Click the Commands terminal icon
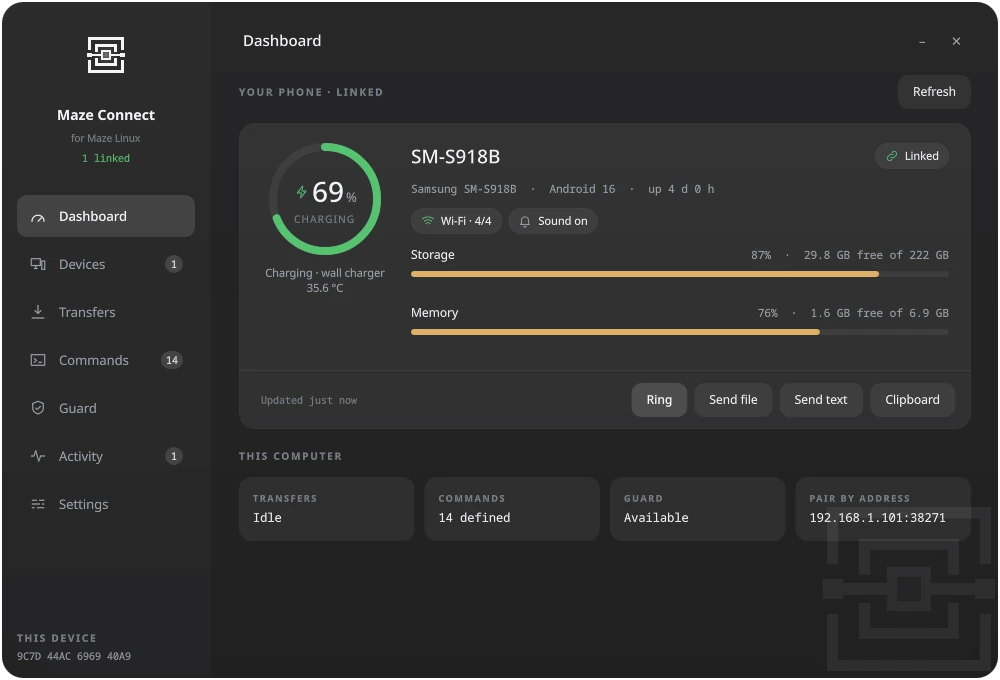 pyautogui.click(x=38, y=360)
